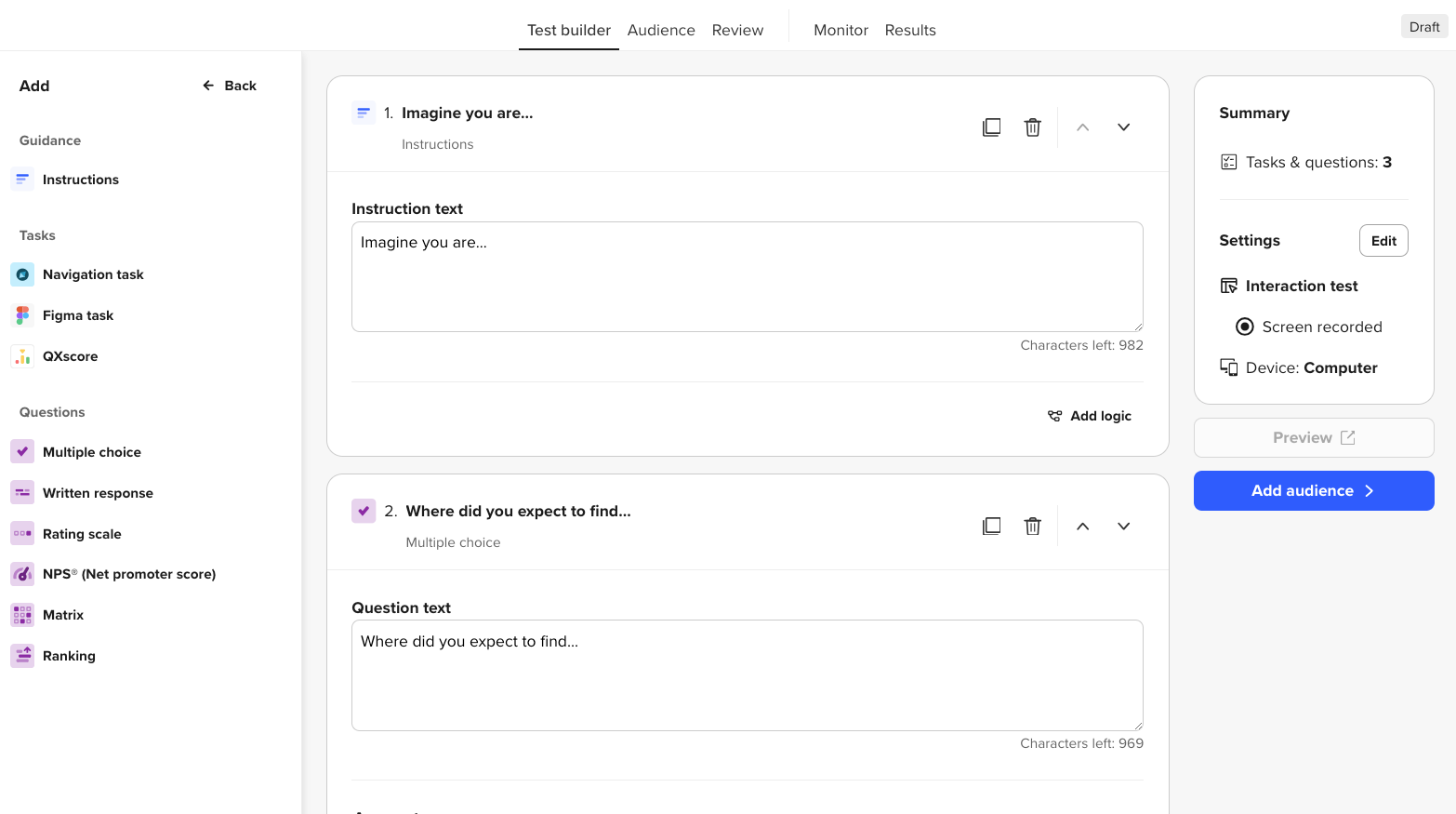Open the Monitor tab
1456x814 pixels.
(841, 29)
